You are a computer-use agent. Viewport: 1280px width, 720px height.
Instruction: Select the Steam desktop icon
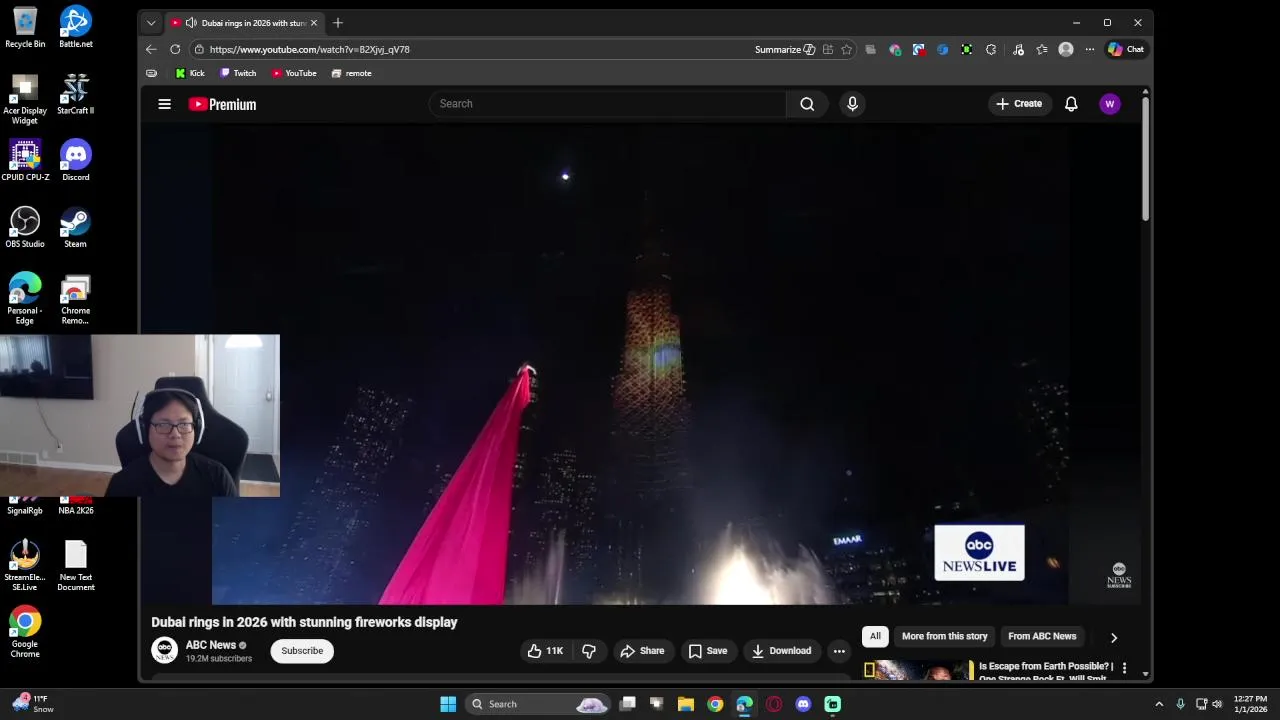pos(75,227)
